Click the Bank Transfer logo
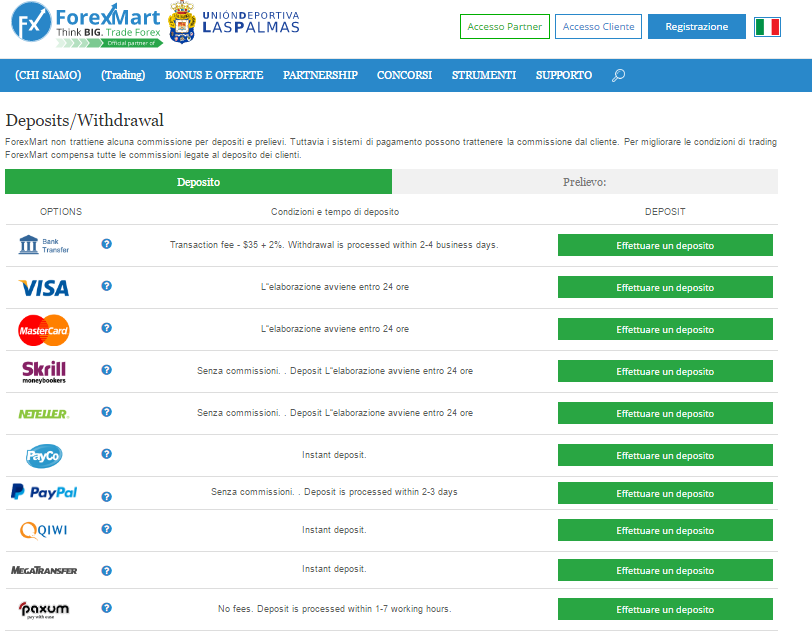812x642 pixels. point(44,245)
